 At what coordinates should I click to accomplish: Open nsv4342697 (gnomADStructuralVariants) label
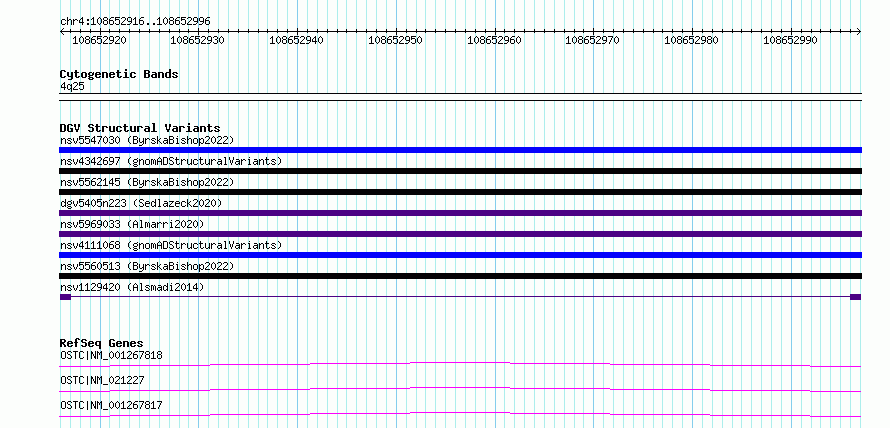point(171,161)
